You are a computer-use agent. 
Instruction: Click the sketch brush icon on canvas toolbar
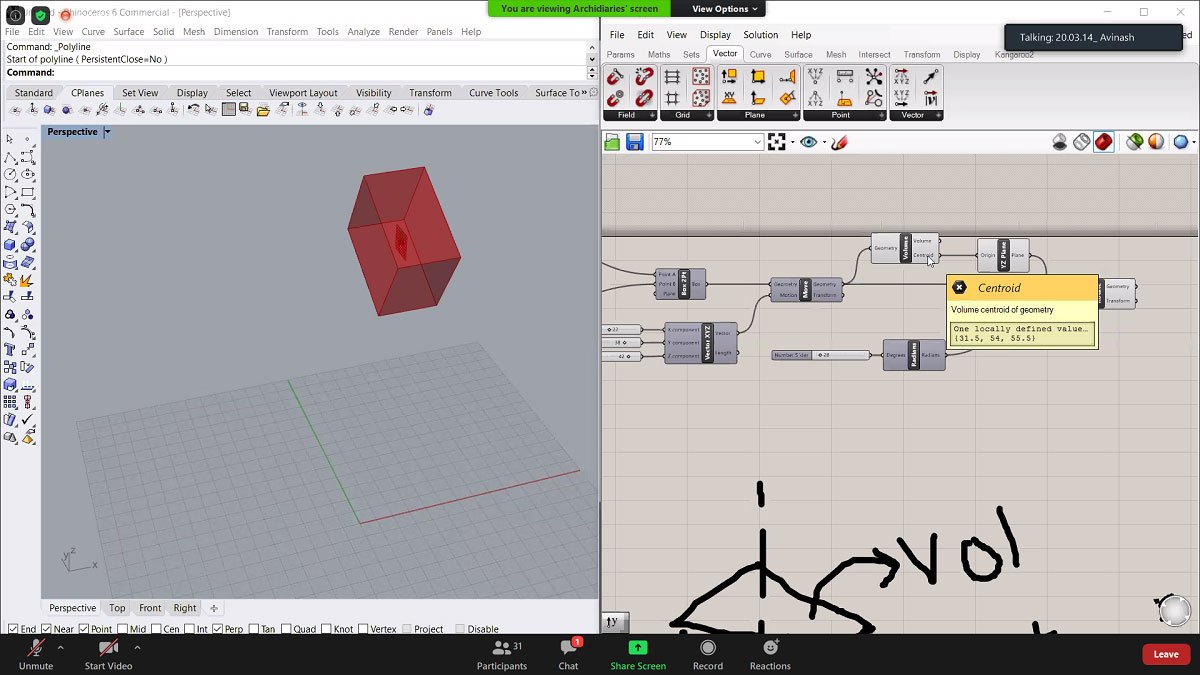tap(838, 142)
